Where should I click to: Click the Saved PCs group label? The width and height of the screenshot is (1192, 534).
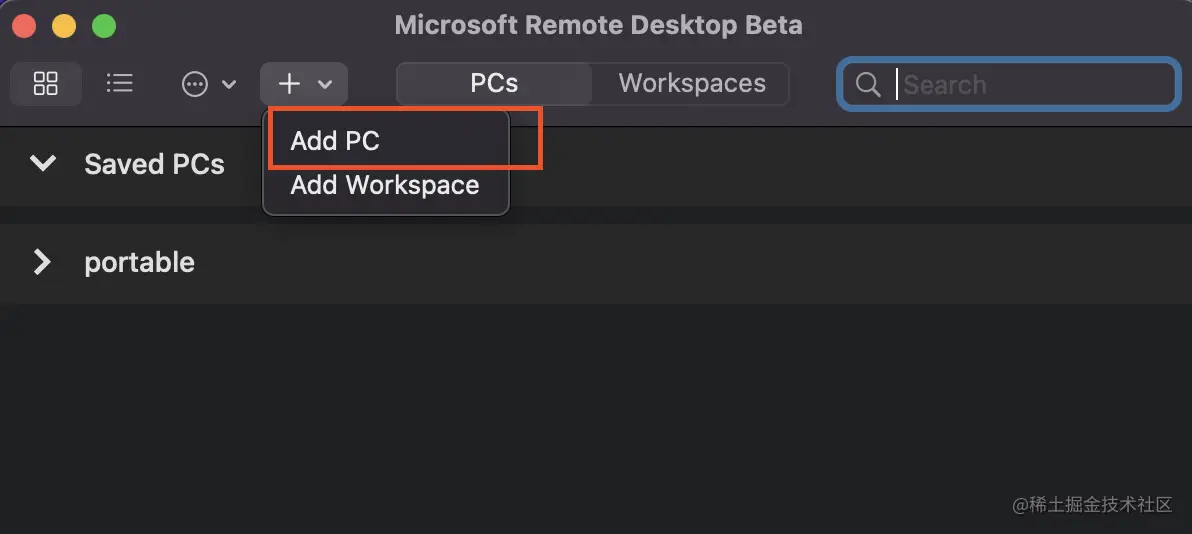click(x=154, y=164)
